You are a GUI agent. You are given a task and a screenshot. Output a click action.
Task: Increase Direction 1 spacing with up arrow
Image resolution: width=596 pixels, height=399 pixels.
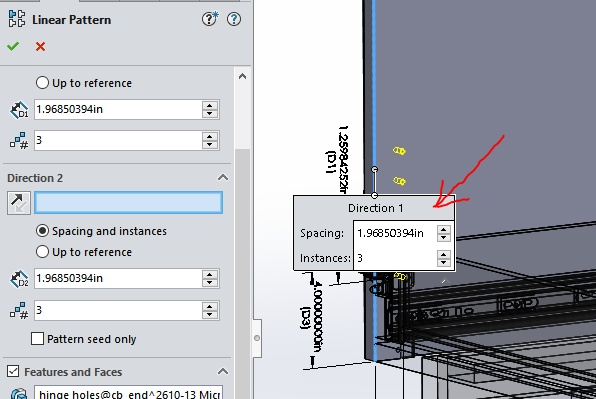[210, 105]
